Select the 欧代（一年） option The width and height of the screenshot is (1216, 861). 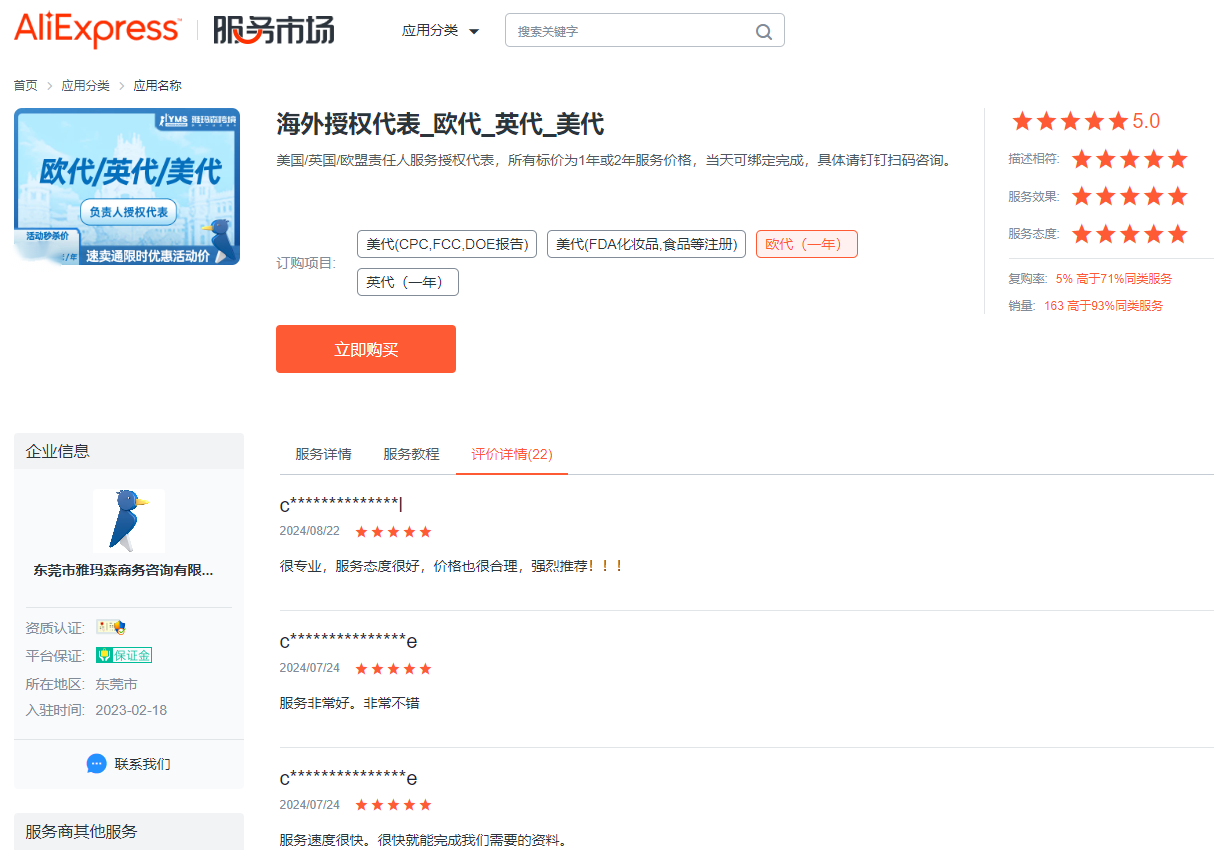click(x=807, y=244)
